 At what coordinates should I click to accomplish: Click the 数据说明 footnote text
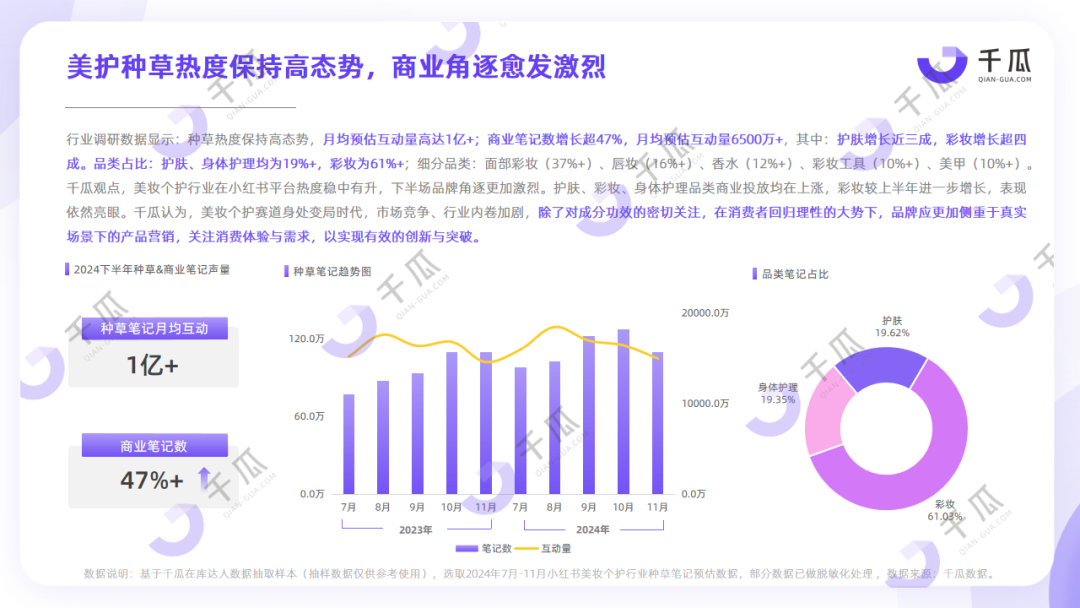[539, 574]
